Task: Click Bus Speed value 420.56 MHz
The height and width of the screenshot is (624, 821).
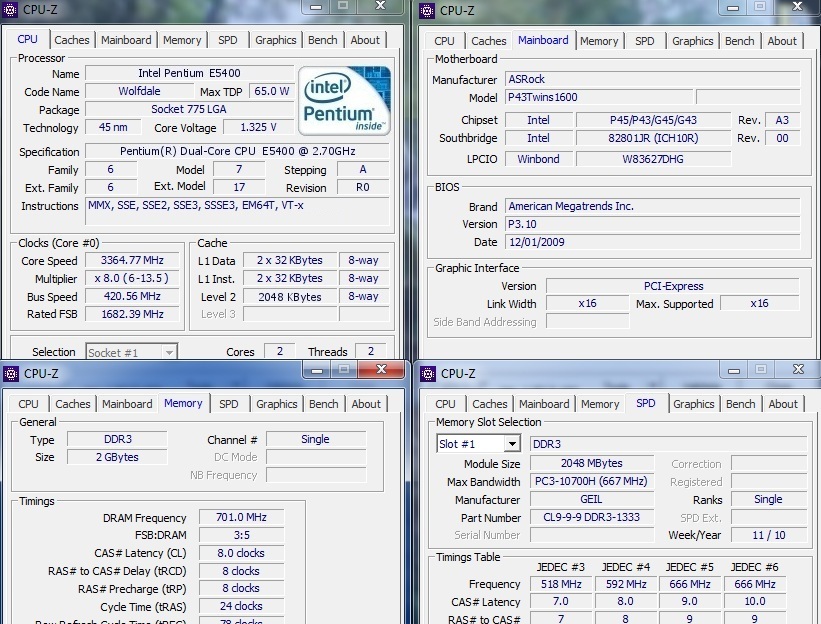Action: pyautogui.click(x=132, y=296)
